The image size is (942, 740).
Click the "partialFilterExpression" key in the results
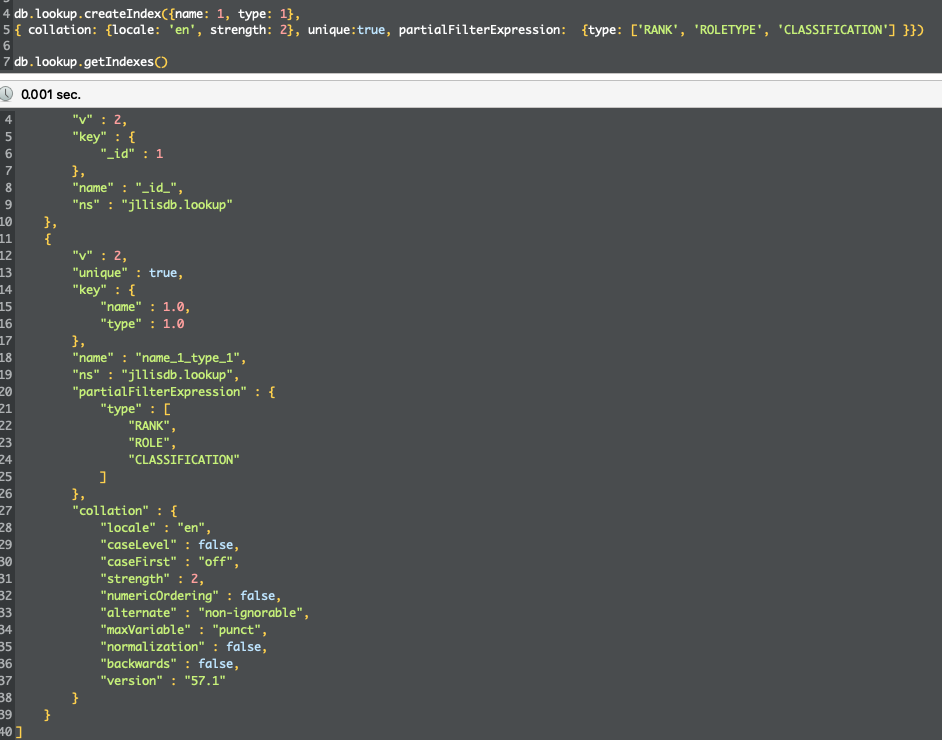tap(158, 391)
